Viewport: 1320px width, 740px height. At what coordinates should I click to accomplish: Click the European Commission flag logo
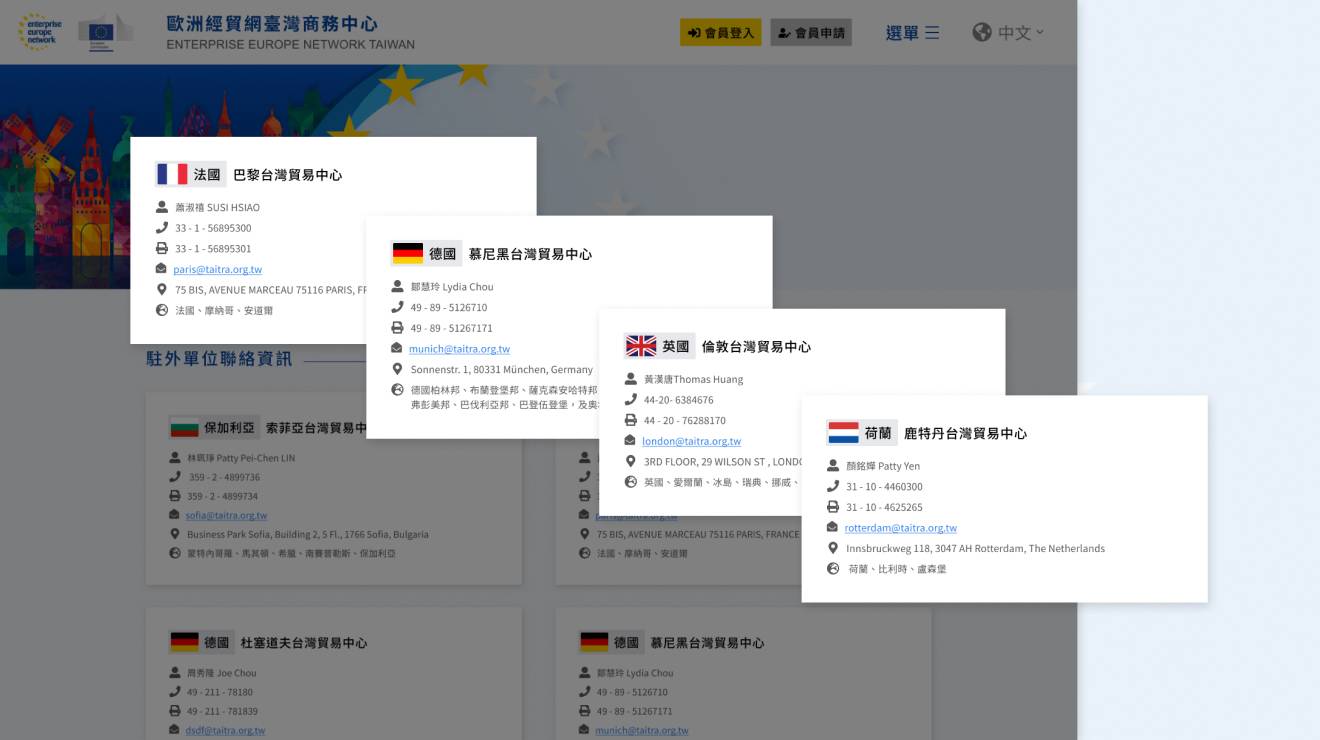click(105, 32)
